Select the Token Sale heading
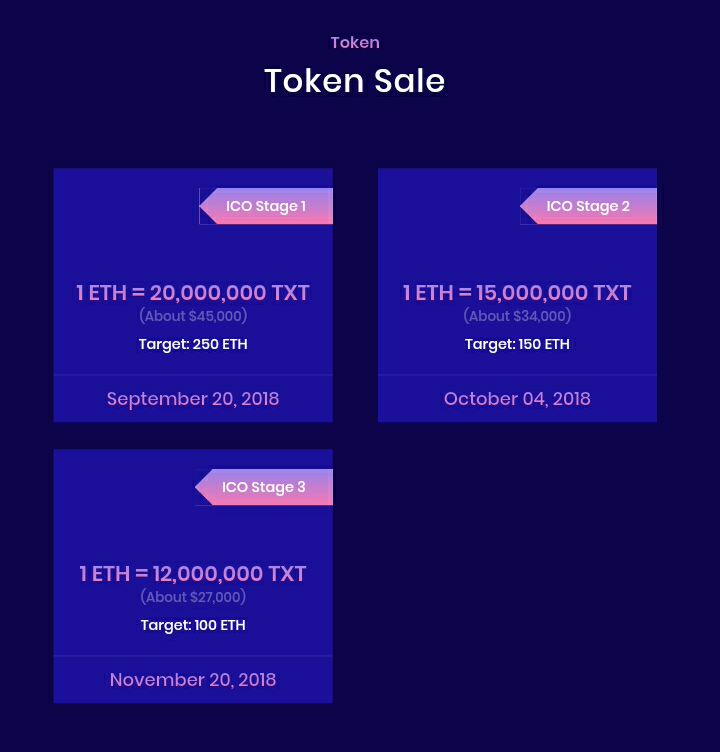 (x=354, y=81)
